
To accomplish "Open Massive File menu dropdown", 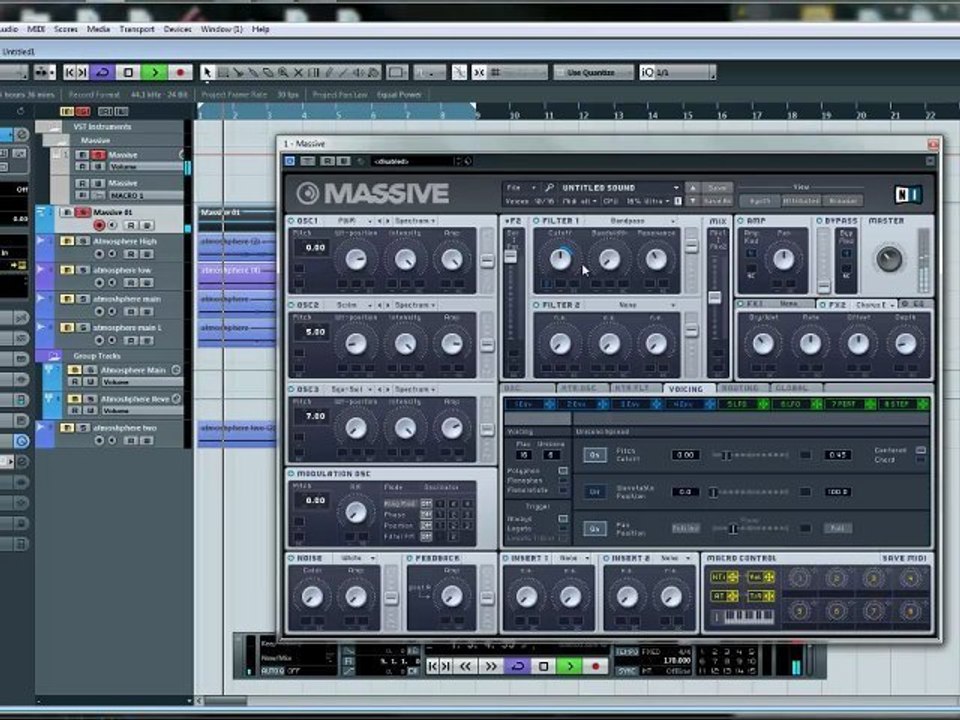I will 521,187.
